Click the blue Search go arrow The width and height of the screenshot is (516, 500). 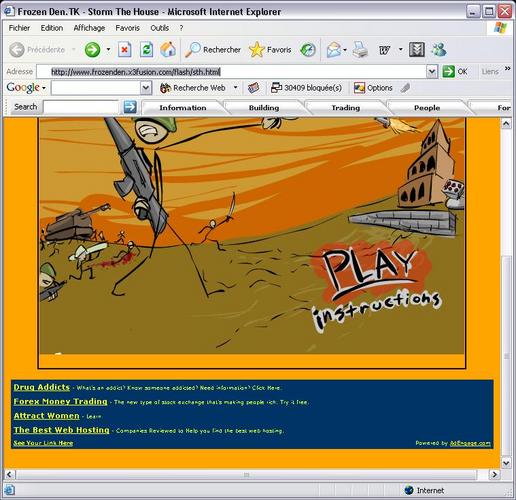[130, 107]
